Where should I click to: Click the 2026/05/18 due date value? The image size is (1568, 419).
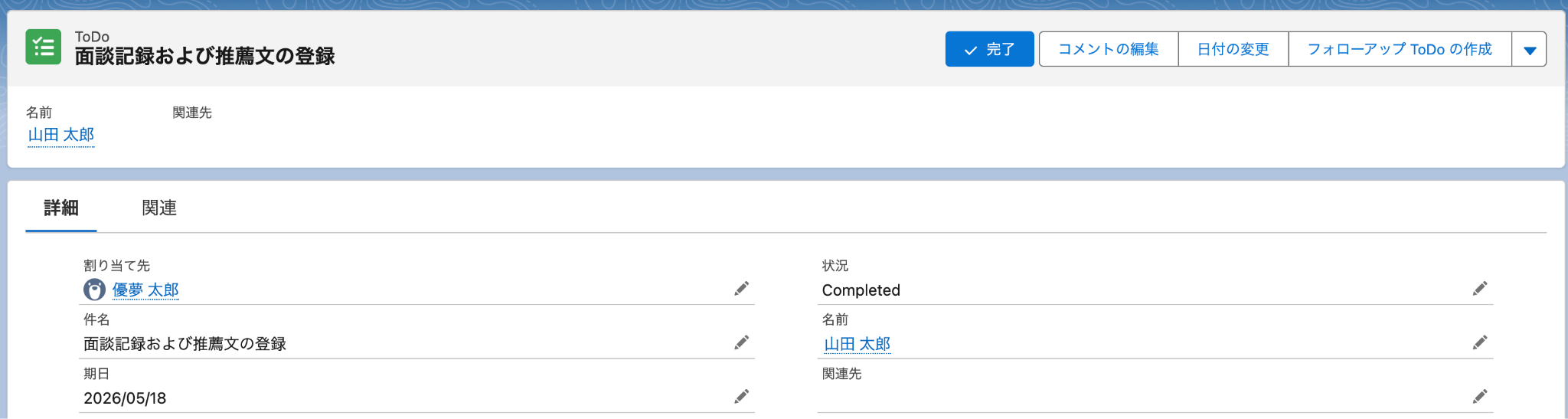[x=125, y=398]
